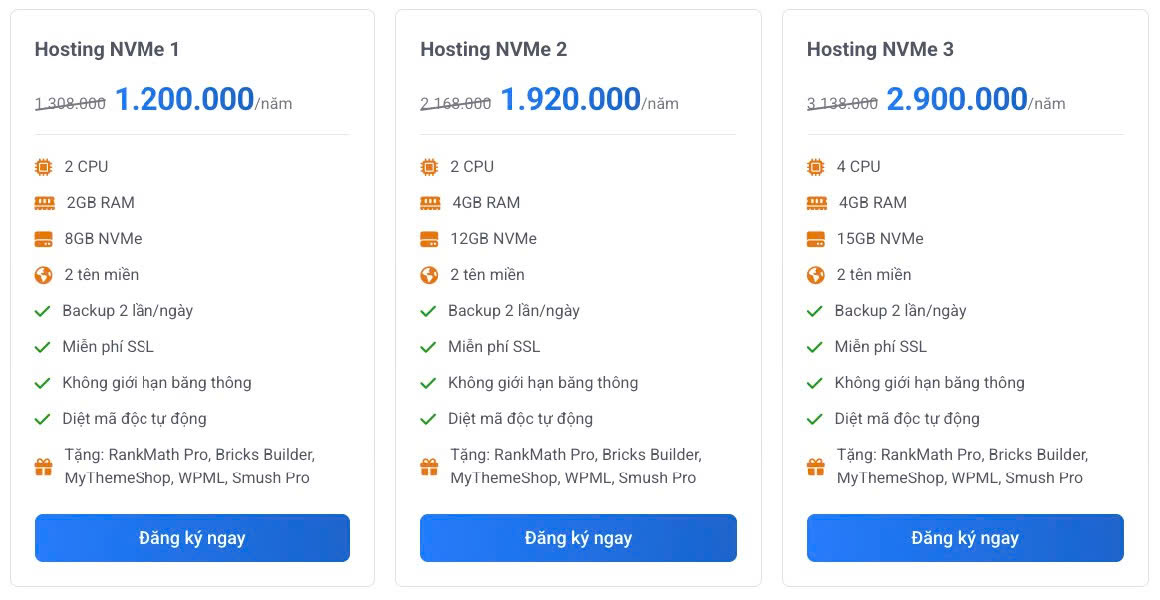
Task: Click Không giới hạn băng thông text in NVMe 2
Action: coord(543,383)
